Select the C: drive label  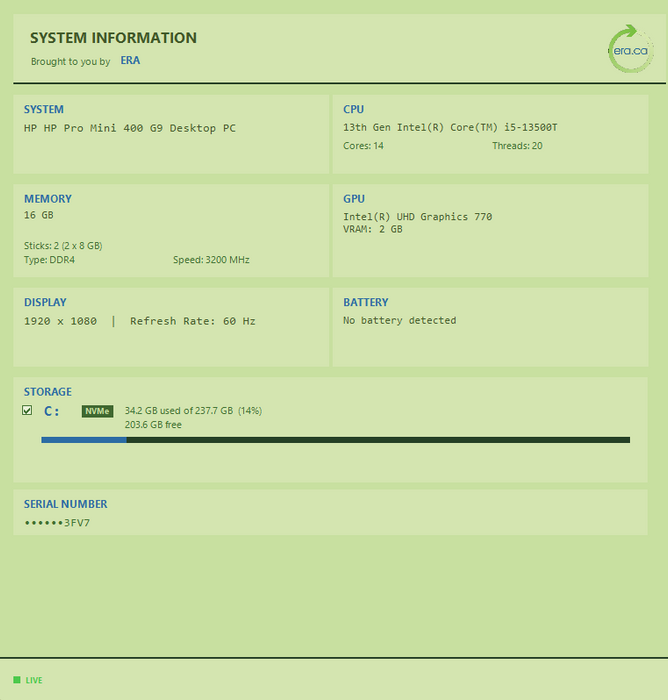(52, 411)
